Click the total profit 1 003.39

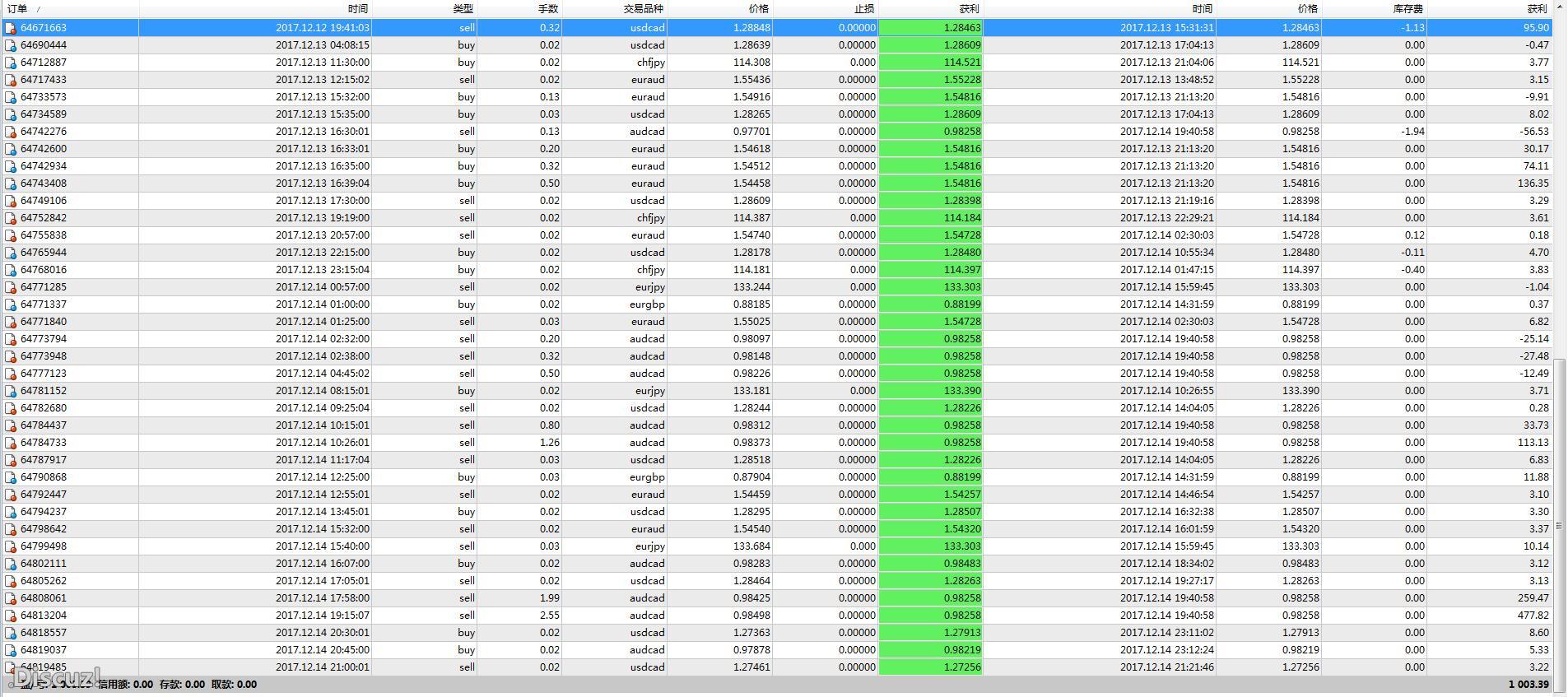coord(1528,684)
